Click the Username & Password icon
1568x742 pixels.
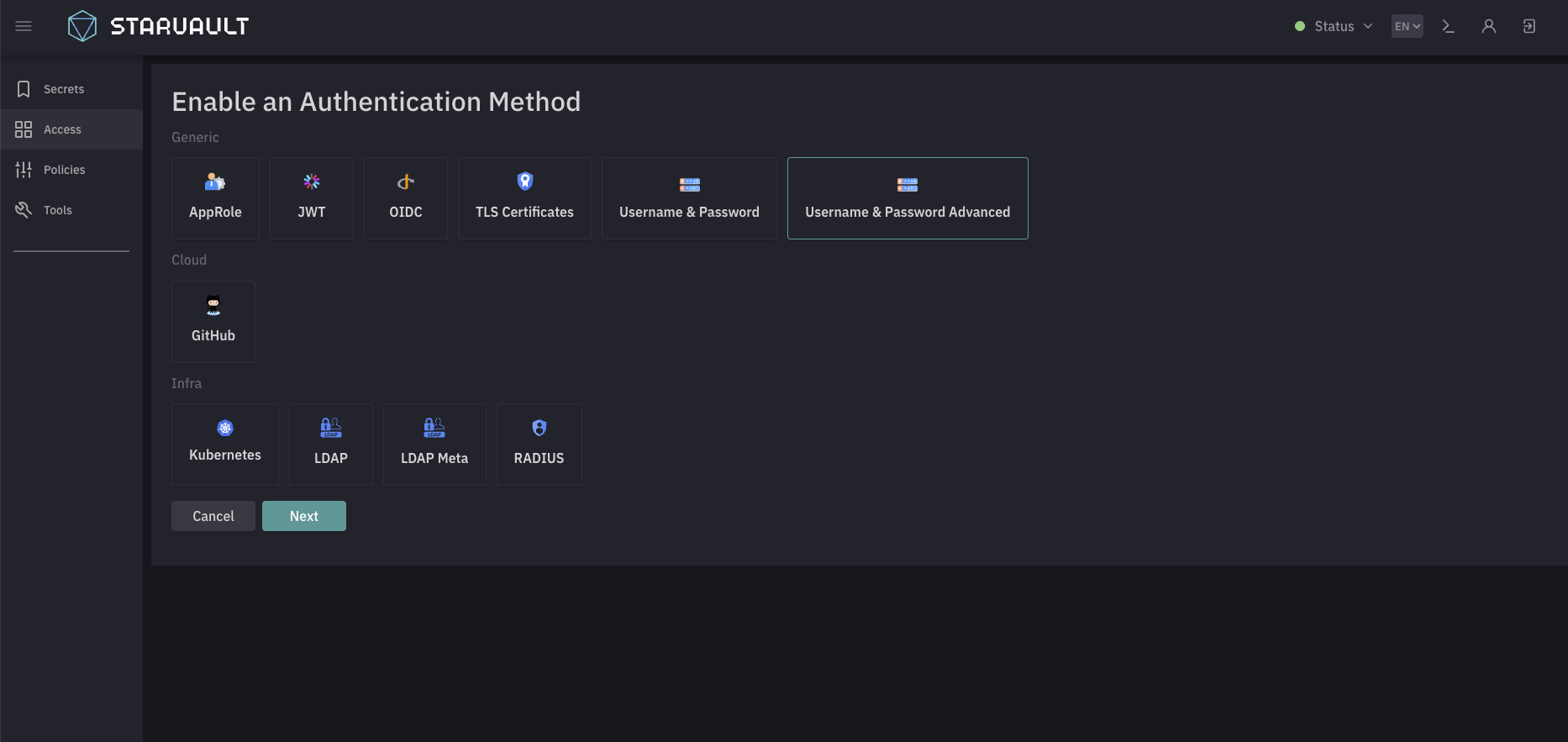[x=690, y=184]
